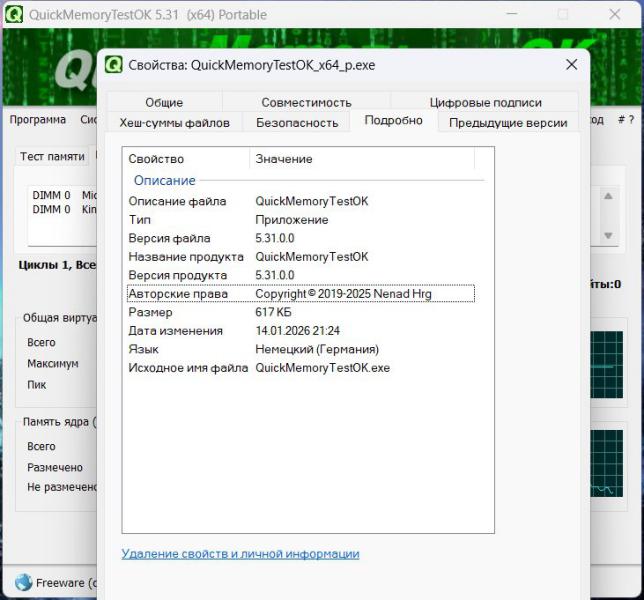Screen dimensions: 644x600
Task: Open the Безопасность tab
Action: coord(297,122)
